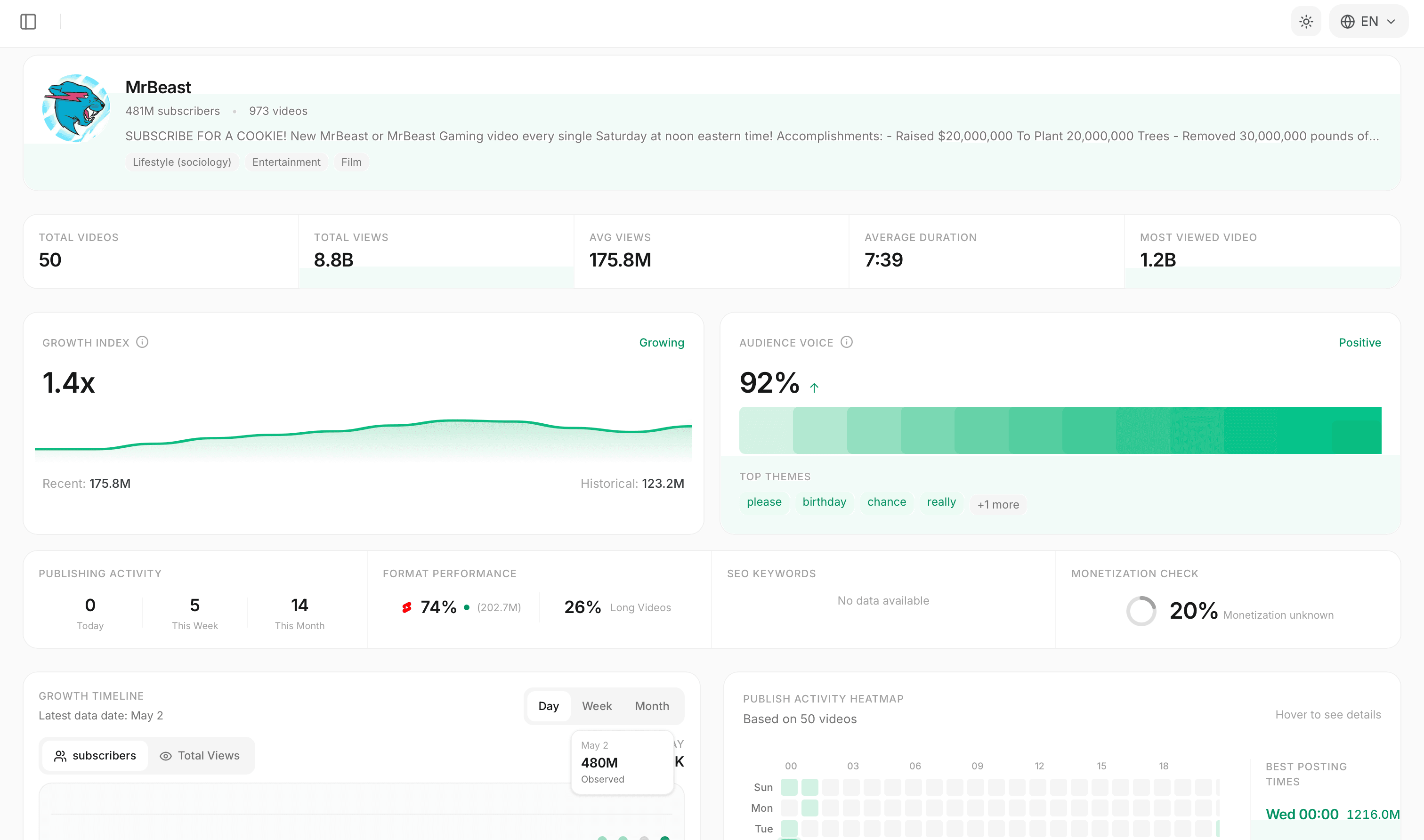Click the 'Positive' sentiment label
1424x840 pixels.
[1359, 342]
